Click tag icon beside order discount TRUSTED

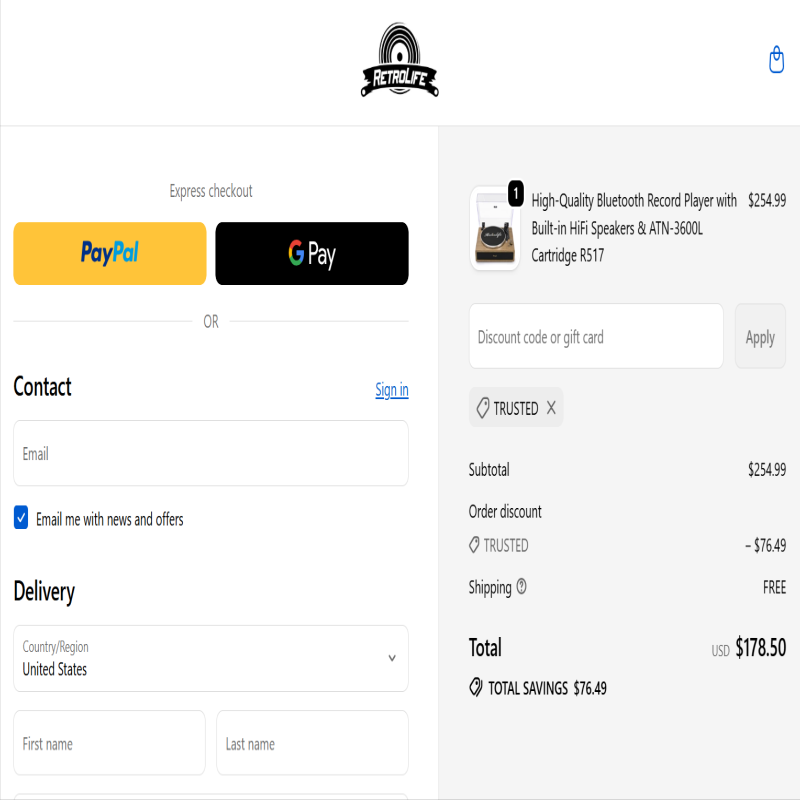coord(474,545)
